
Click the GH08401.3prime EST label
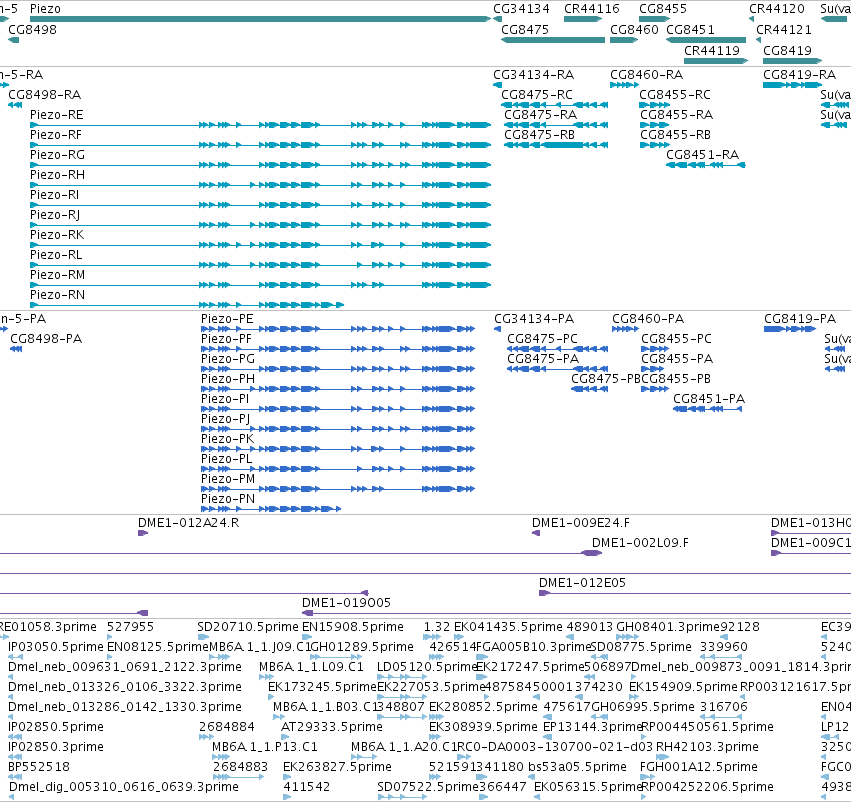coord(668,627)
